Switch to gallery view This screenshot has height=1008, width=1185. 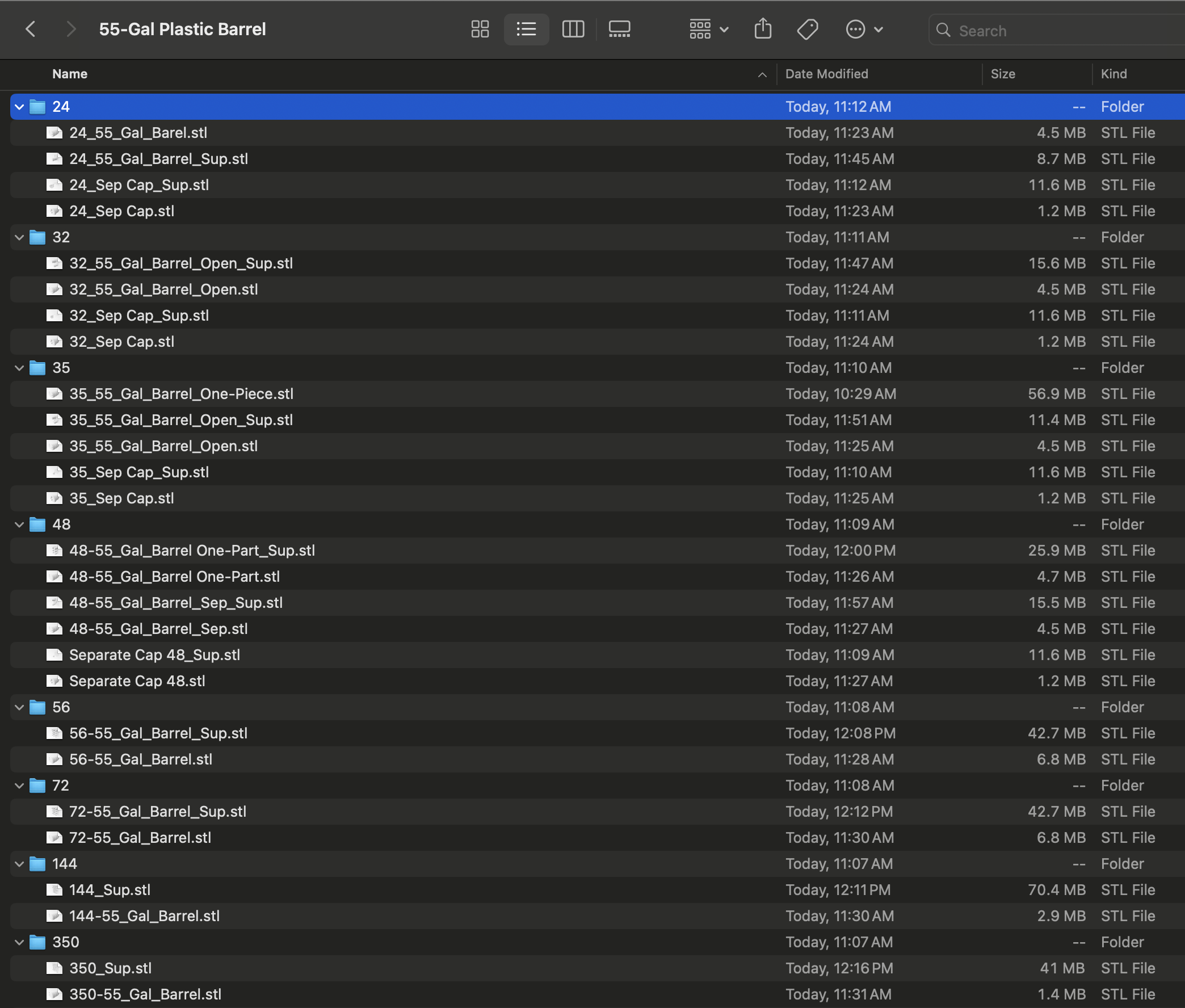click(619, 29)
